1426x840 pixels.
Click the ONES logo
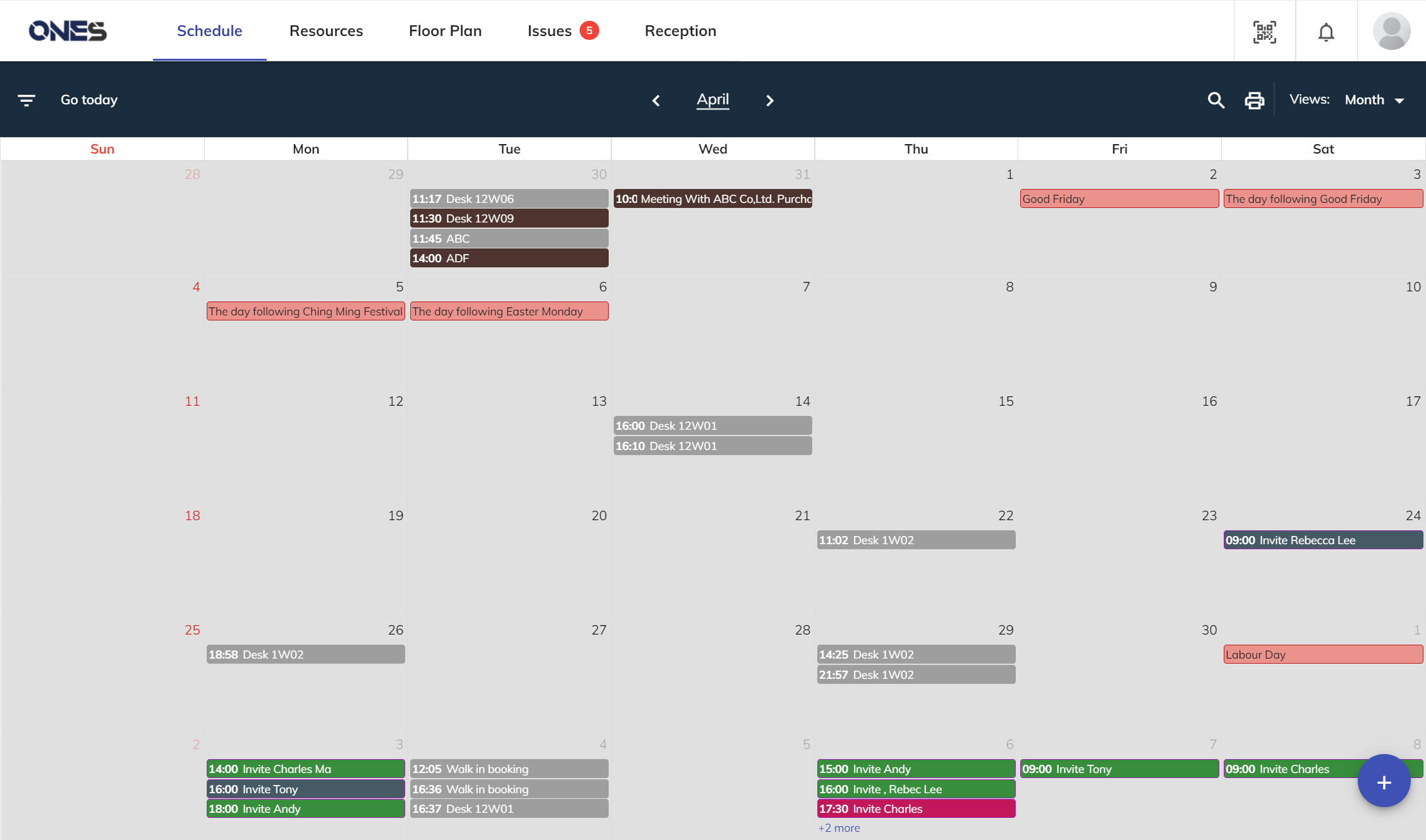pos(68,31)
